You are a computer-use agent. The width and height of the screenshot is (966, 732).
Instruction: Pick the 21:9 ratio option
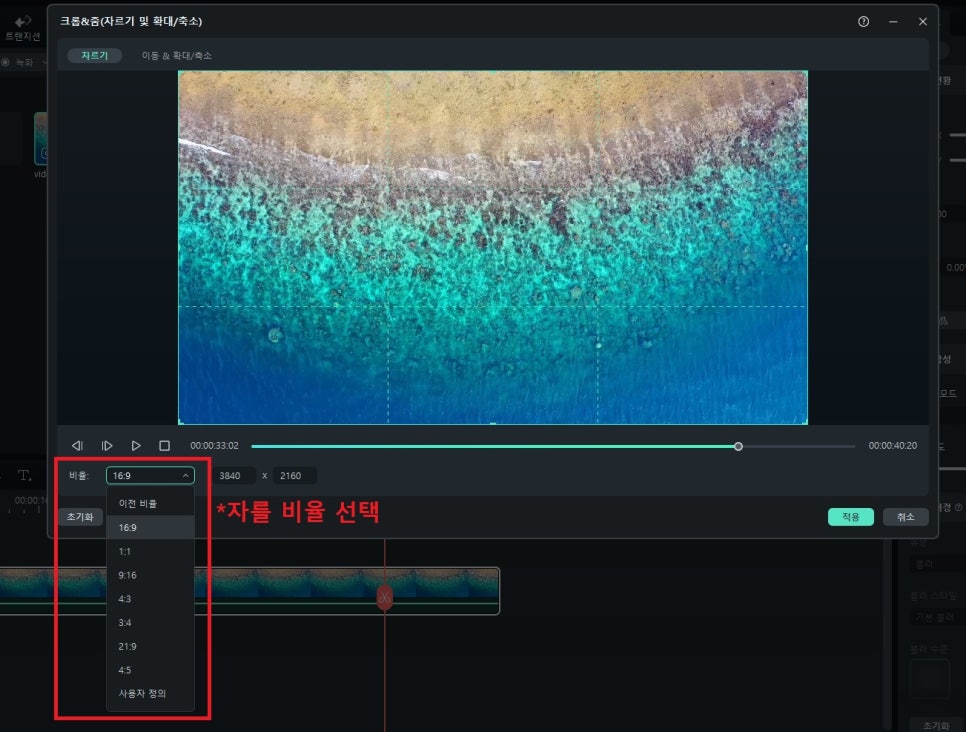[127, 646]
